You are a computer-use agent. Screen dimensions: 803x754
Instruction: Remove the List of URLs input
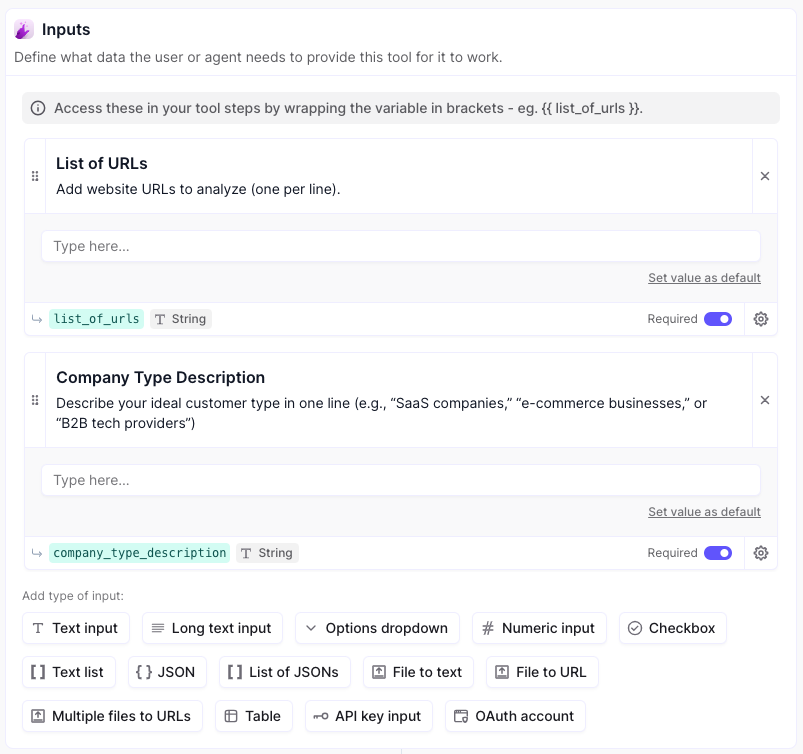765,176
